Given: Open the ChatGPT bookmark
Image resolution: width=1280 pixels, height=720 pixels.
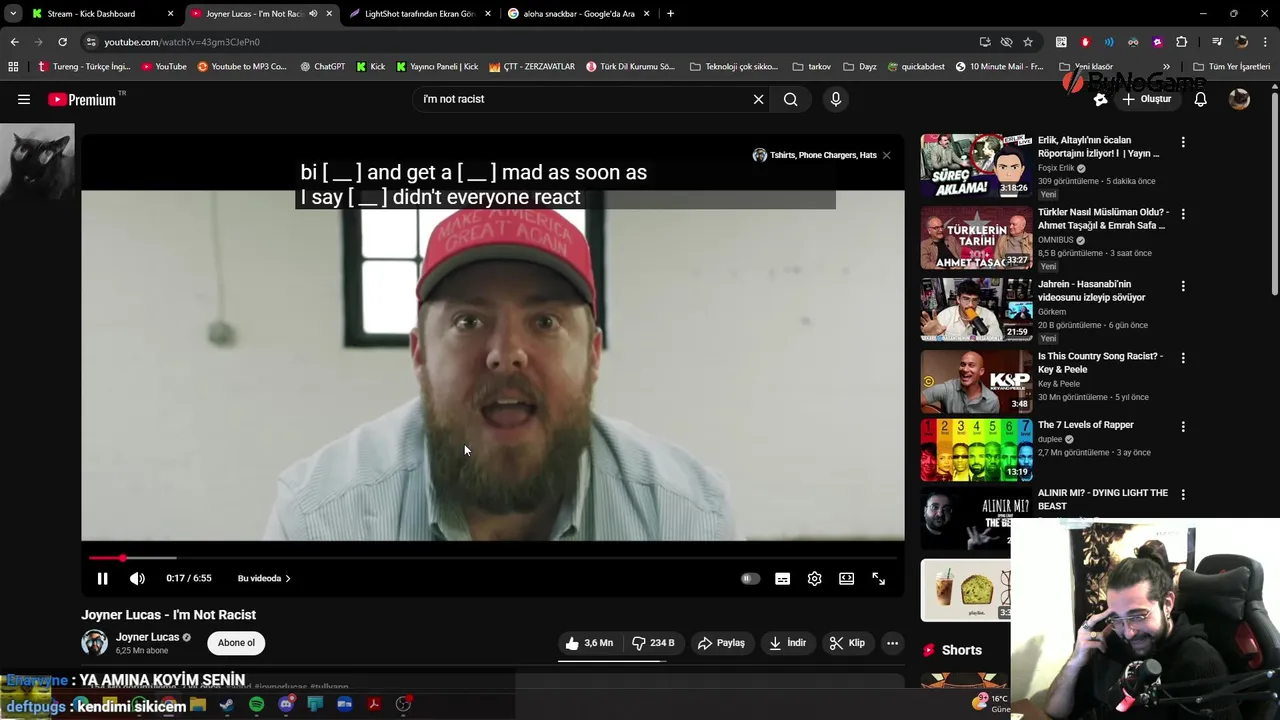Looking at the screenshot, I should click(x=321, y=67).
